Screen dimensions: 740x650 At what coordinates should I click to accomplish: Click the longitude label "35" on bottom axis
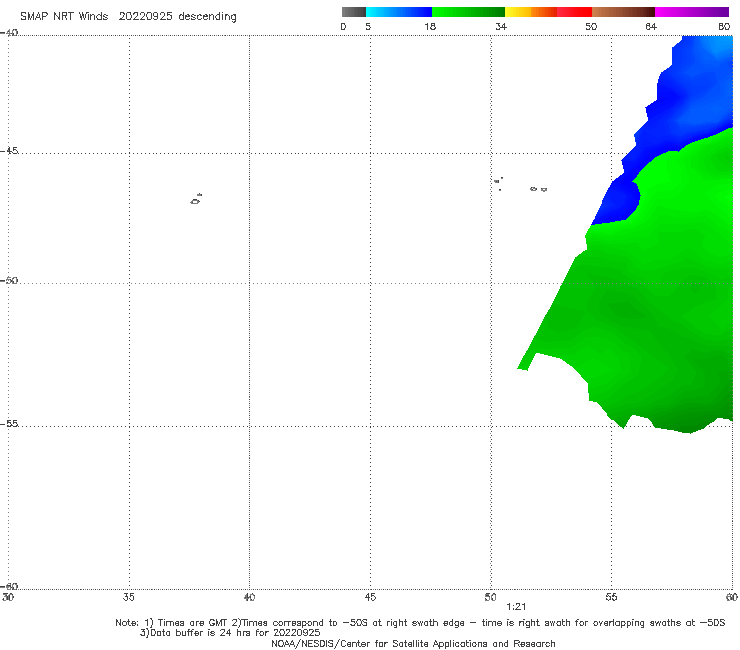(128, 597)
